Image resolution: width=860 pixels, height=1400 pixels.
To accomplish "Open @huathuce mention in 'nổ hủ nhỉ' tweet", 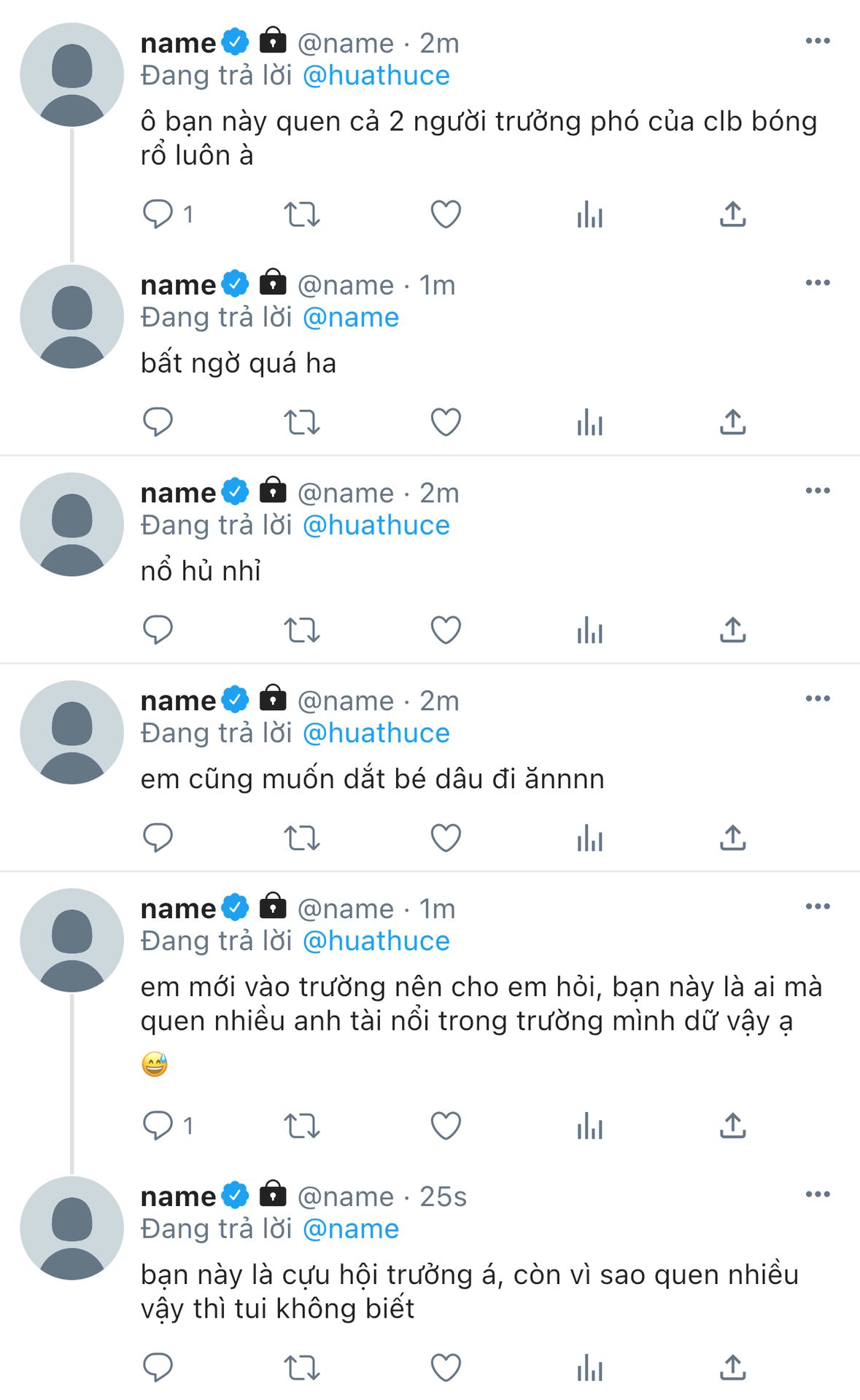I will [376, 525].
